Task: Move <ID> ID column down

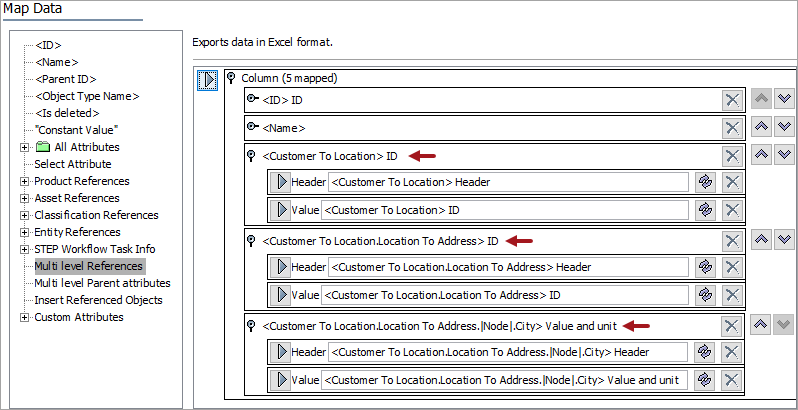Action: tap(784, 99)
